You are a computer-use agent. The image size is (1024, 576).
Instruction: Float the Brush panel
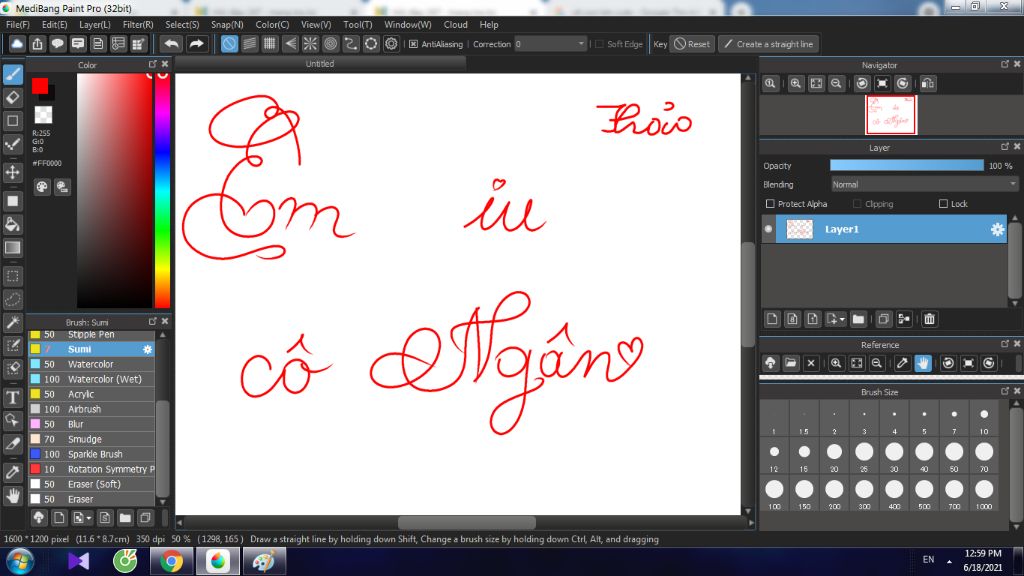coord(153,321)
